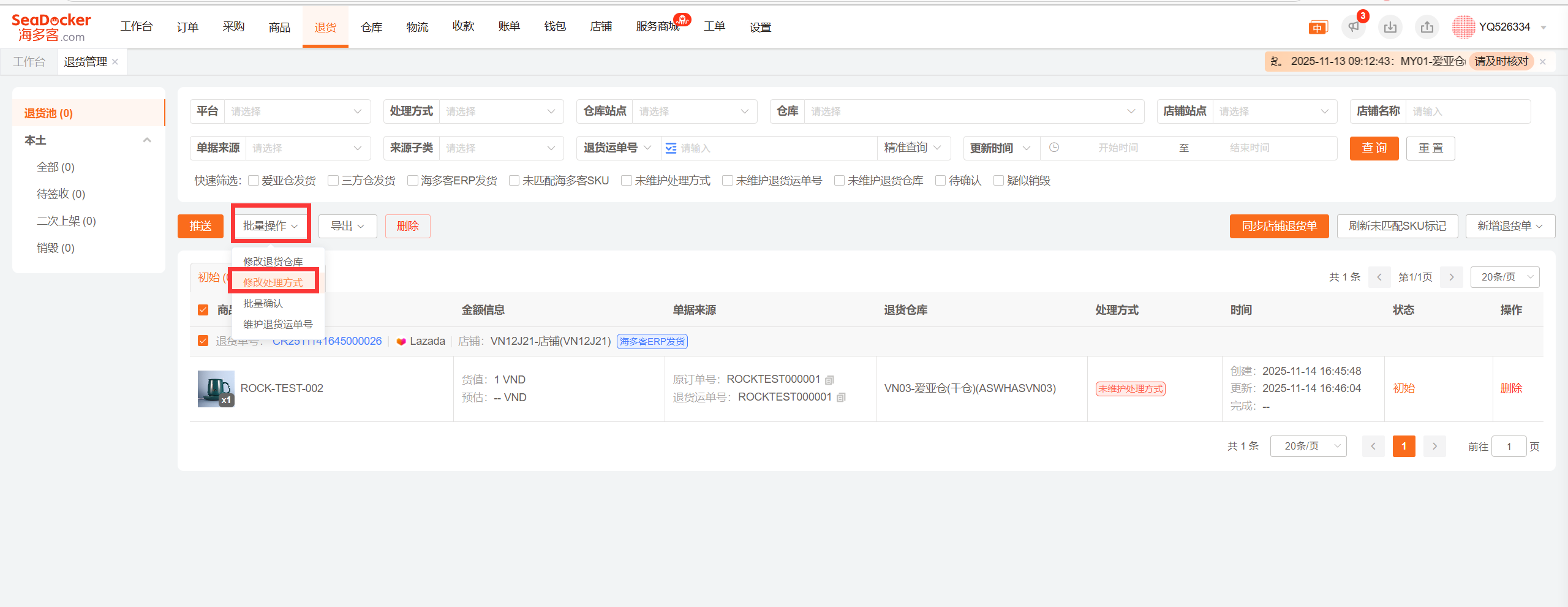
Task: Click the batch input icon in 退货运单号 field
Action: (671, 148)
